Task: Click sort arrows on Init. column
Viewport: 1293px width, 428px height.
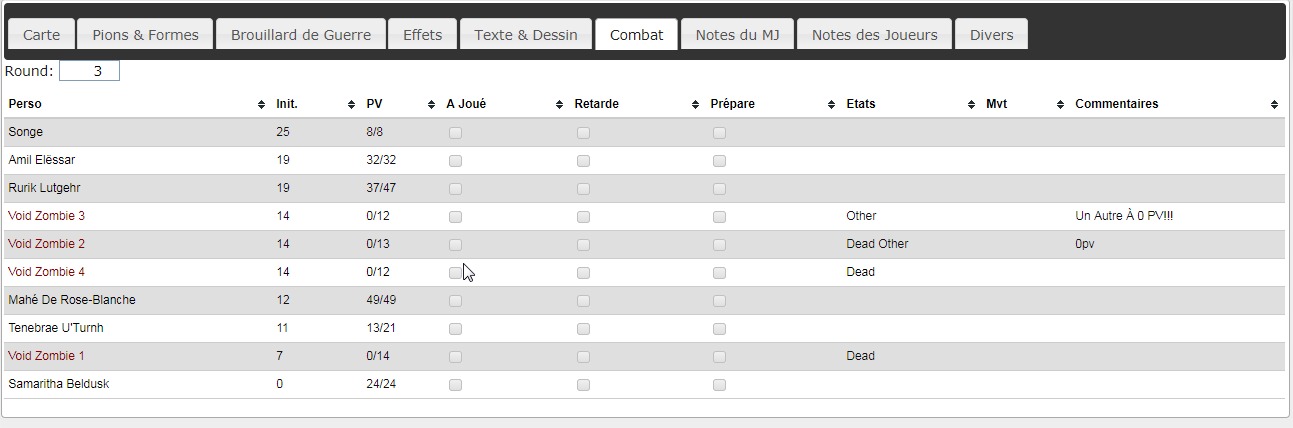Action: coord(351,105)
